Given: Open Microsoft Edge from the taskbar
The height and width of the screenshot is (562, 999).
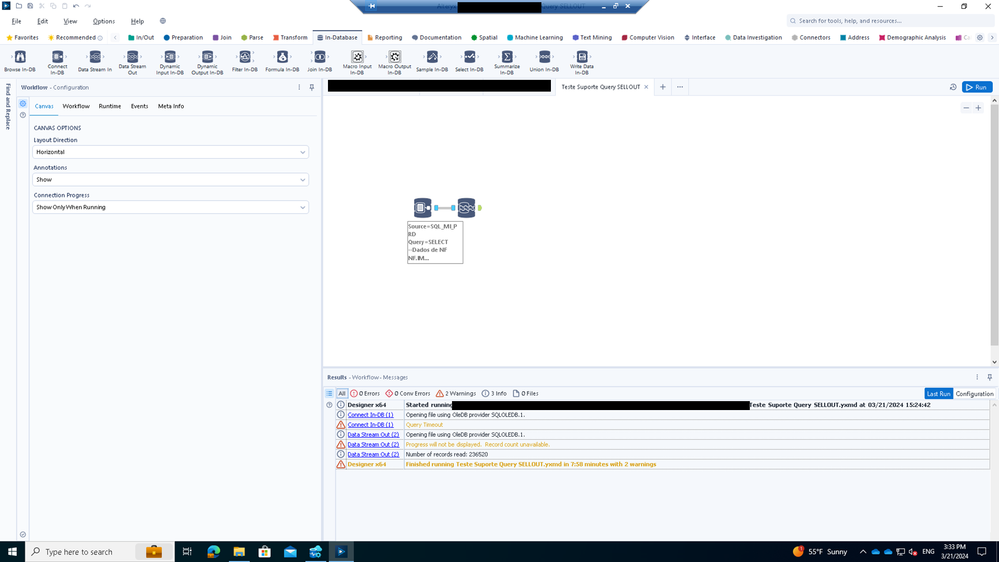Looking at the screenshot, I should (x=213, y=552).
